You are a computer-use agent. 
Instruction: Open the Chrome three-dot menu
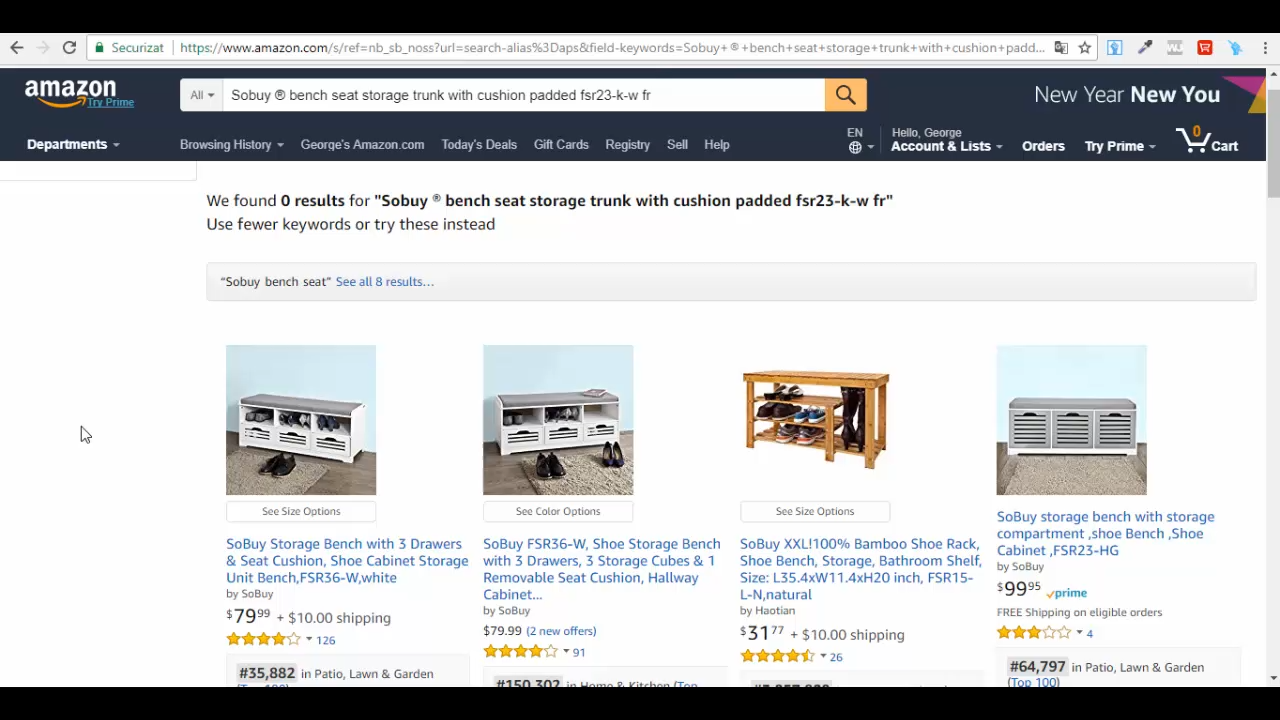(x=1265, y=47)
